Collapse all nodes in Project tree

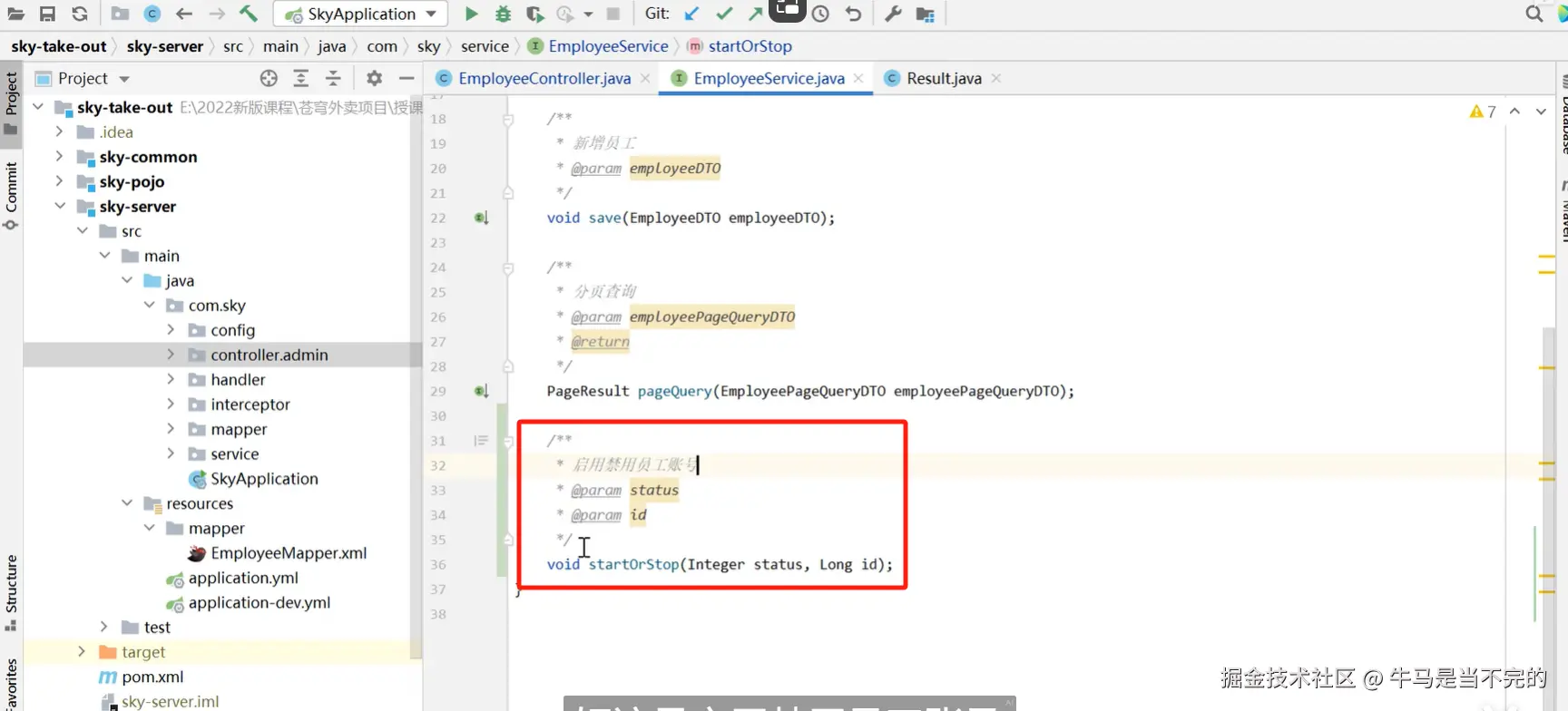pyautogui.click(x=333, y=78)
